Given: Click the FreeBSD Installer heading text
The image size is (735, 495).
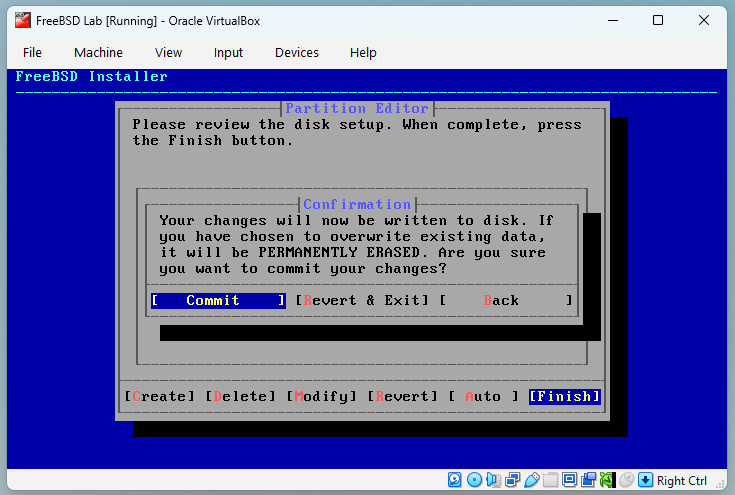Looking at the screenshot, I should pos(91,76).
